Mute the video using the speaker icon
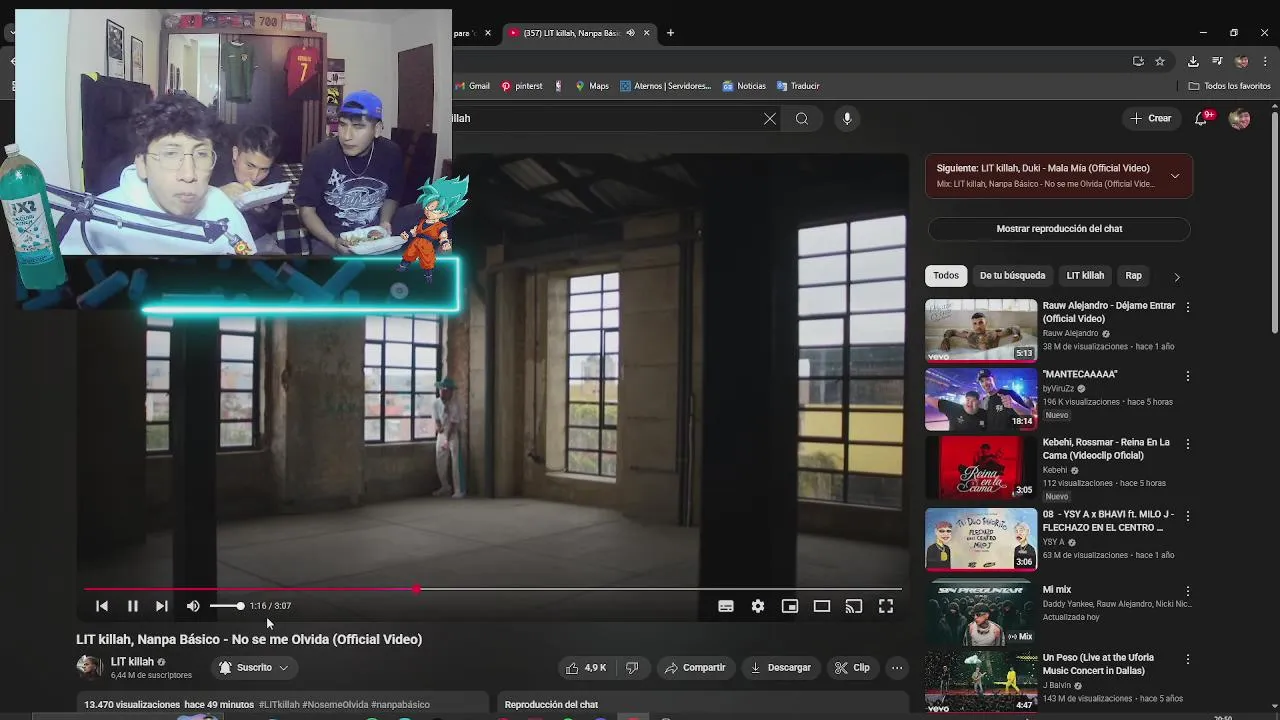 [193, 606]
